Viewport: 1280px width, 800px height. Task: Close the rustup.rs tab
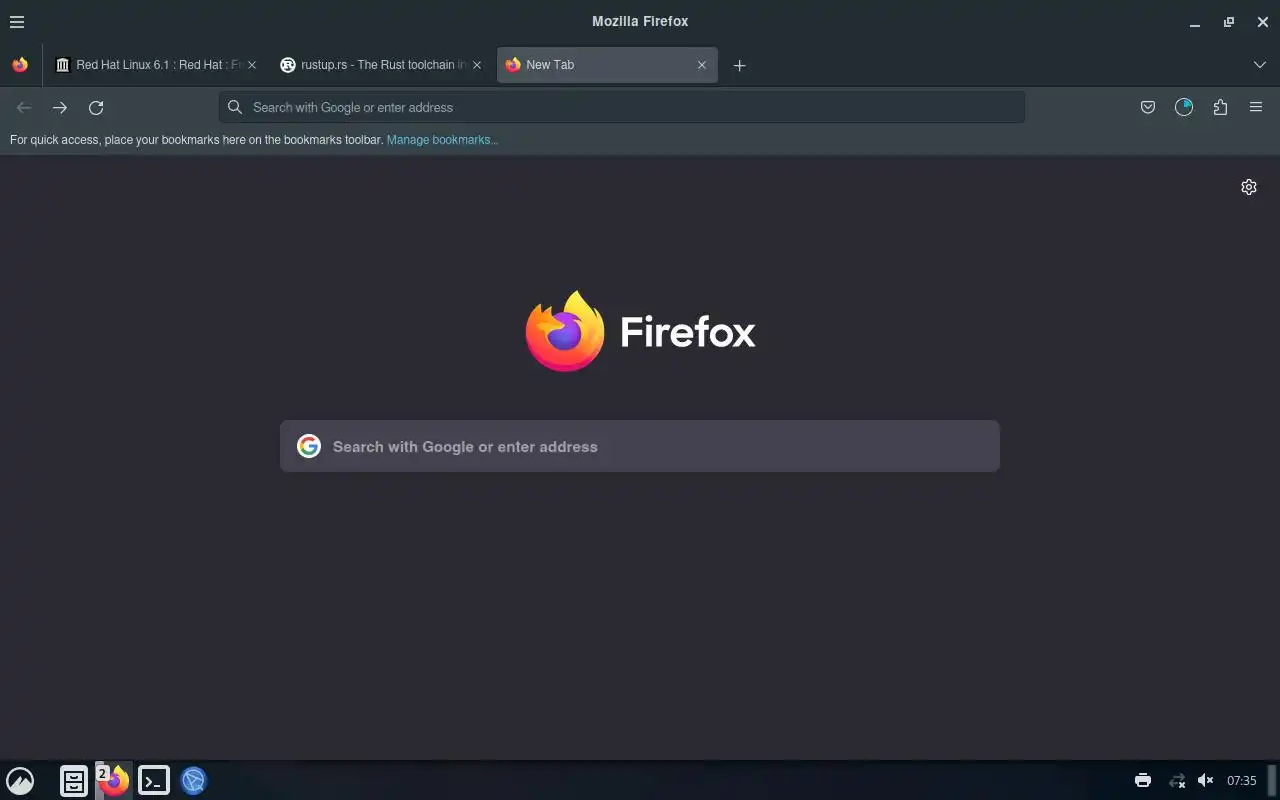477,65
